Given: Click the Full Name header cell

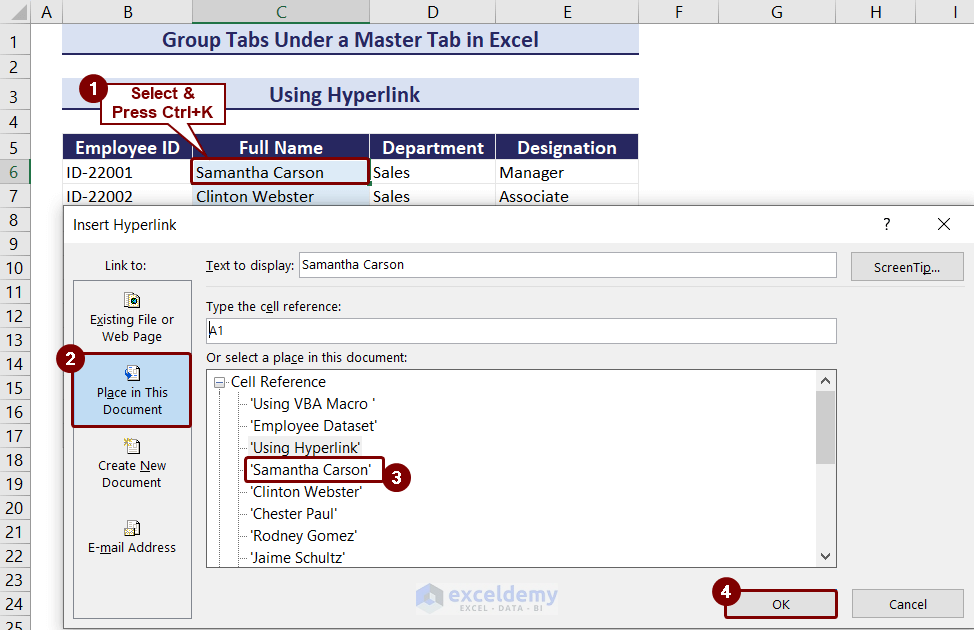Looking at the screenshot, I should coord(281,147).
